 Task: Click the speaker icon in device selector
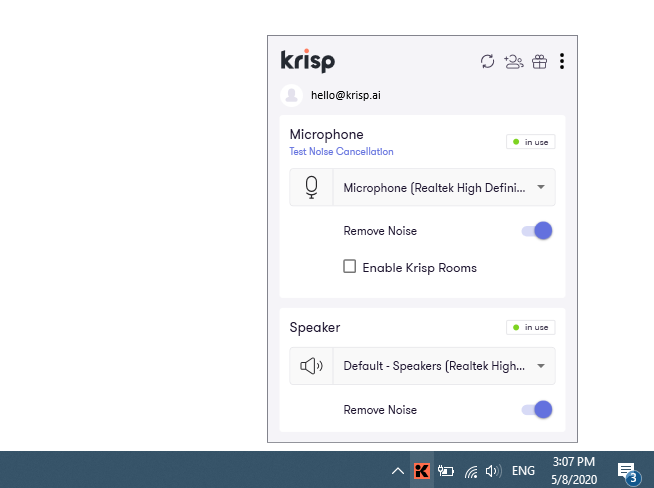coord(311,366)
